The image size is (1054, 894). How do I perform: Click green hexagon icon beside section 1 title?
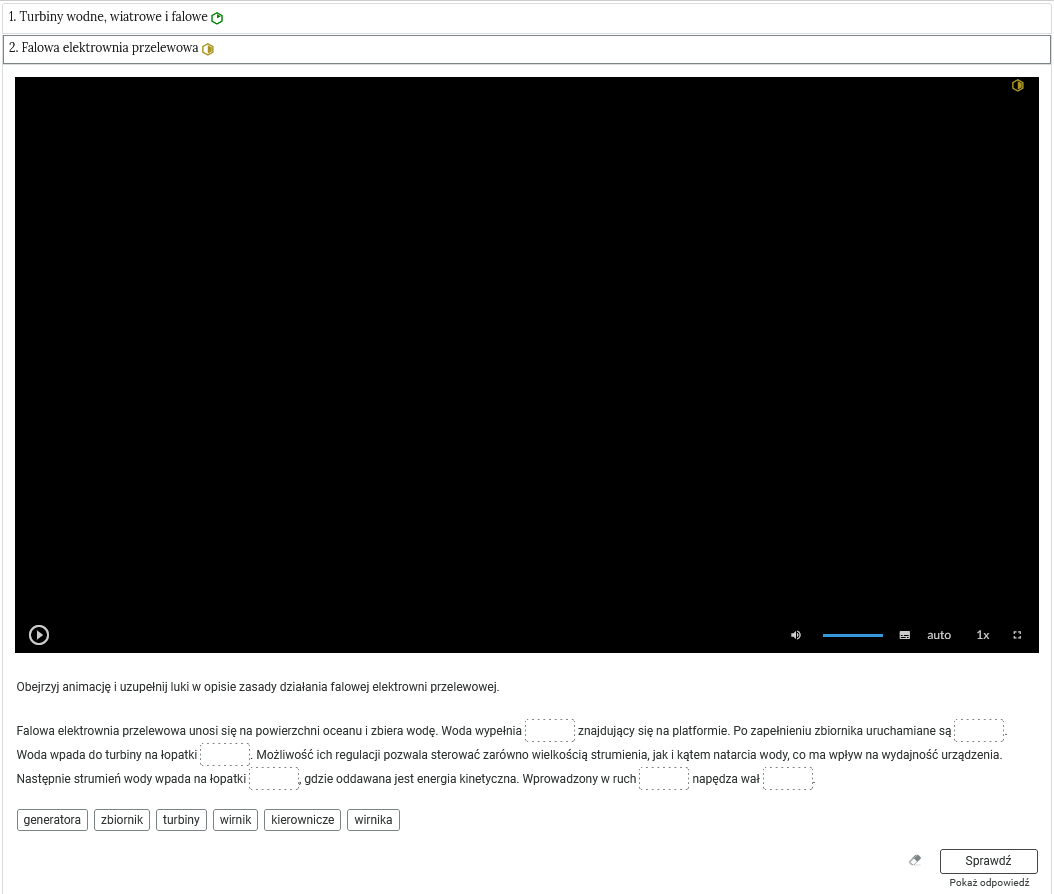[x=217, y=18]
